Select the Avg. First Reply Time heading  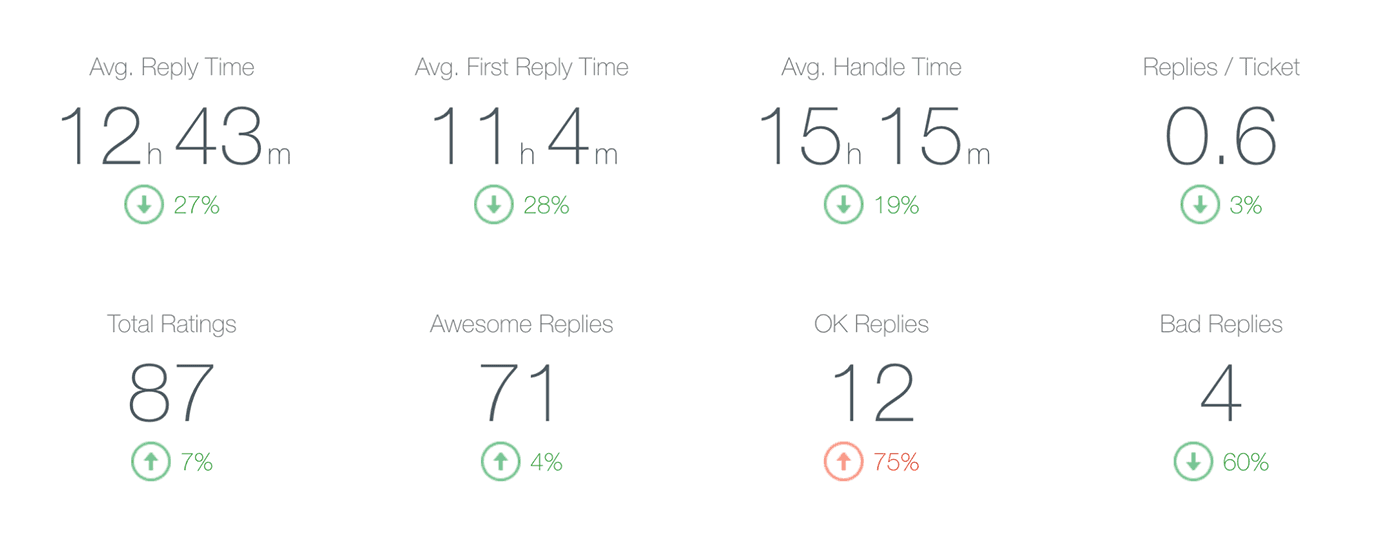tap(522, 68)
